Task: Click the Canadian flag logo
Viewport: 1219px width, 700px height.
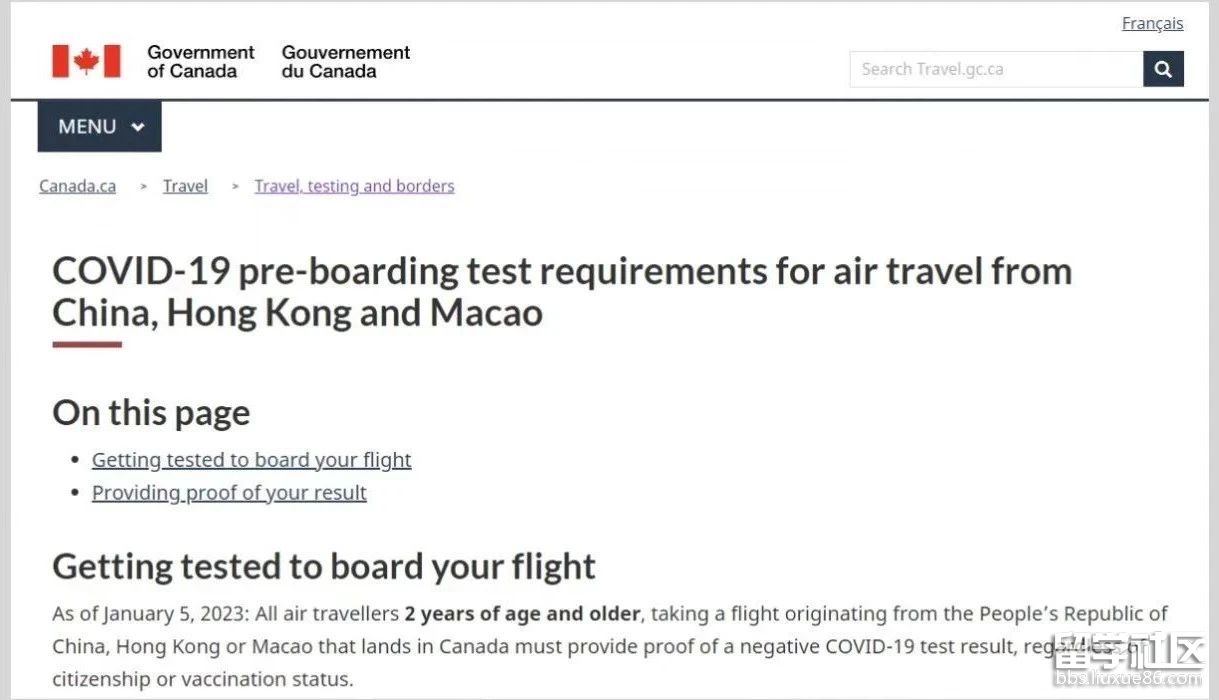Action: 87,61
